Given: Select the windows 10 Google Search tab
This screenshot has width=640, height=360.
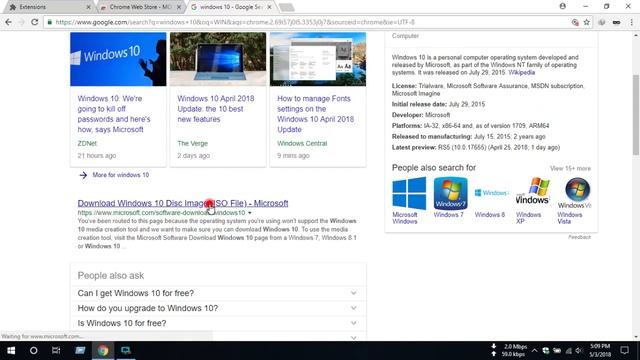Looking at the screenshot, I should 231,7.
